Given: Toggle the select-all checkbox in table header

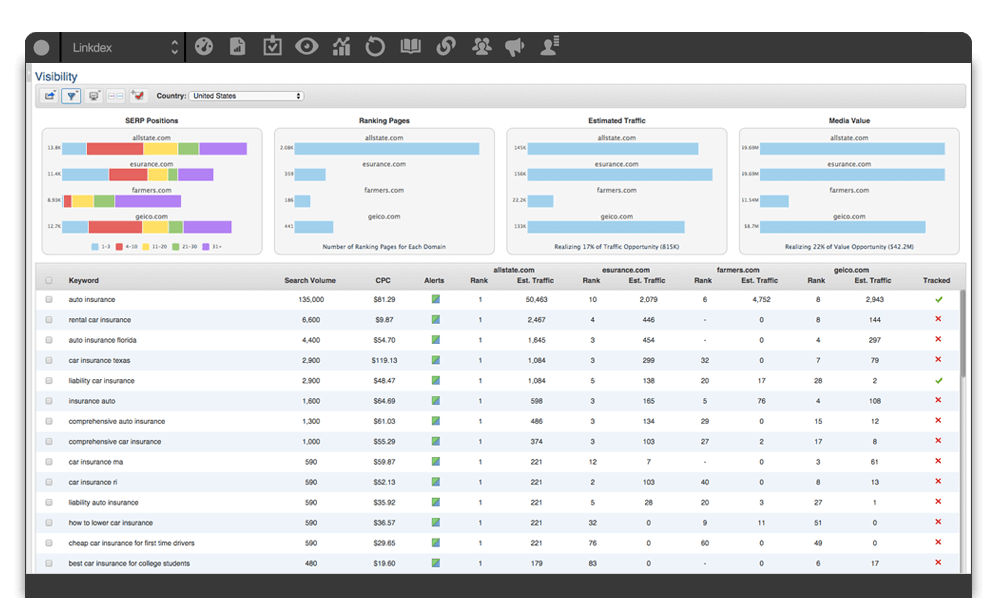Looking at the screenshot, I should (x=49, y=281).
